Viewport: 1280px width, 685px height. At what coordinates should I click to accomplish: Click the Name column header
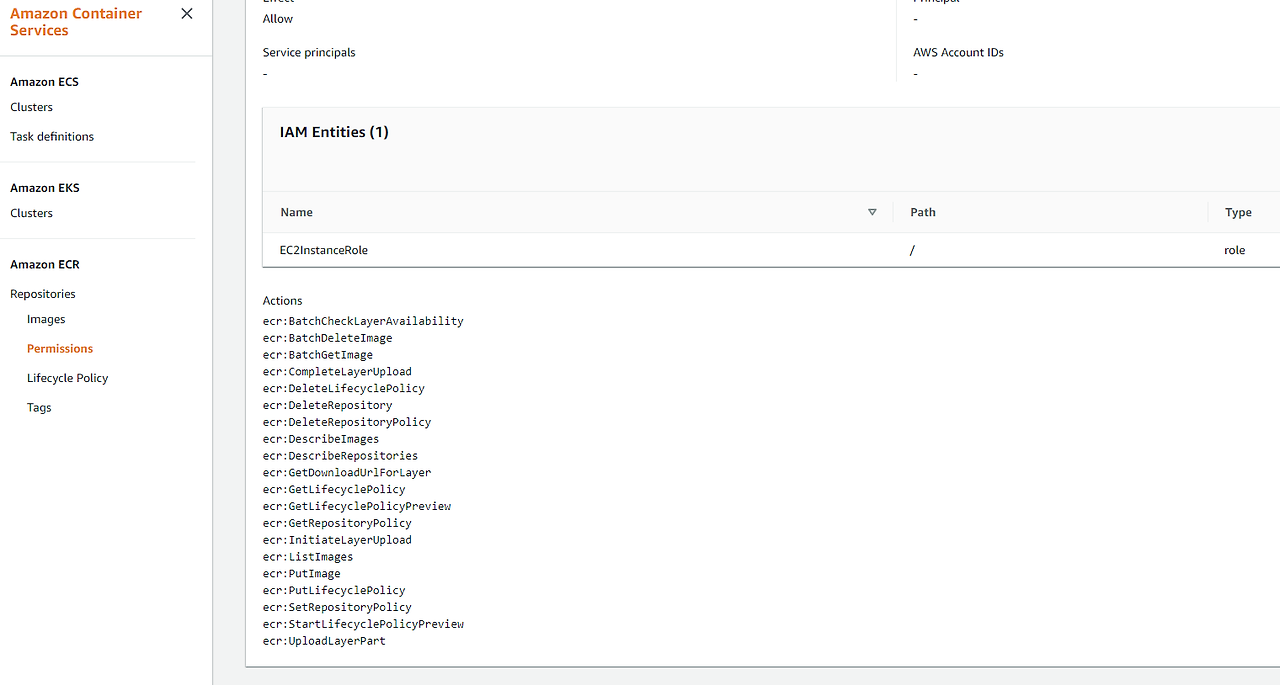point(297,212)
